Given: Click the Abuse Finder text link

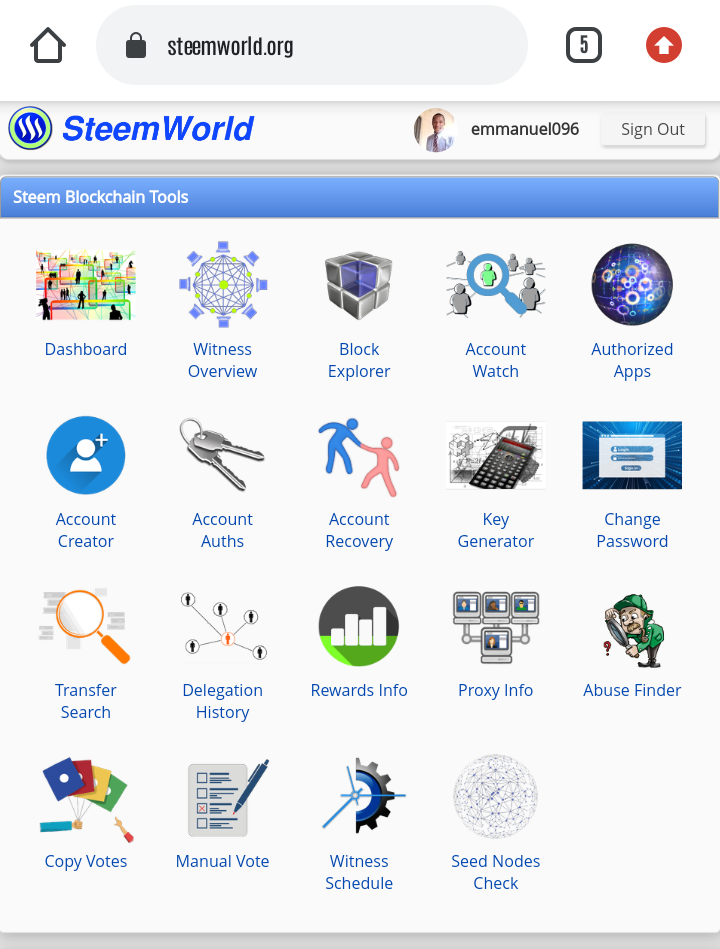Looking at the screenshot, I should 632,690.
